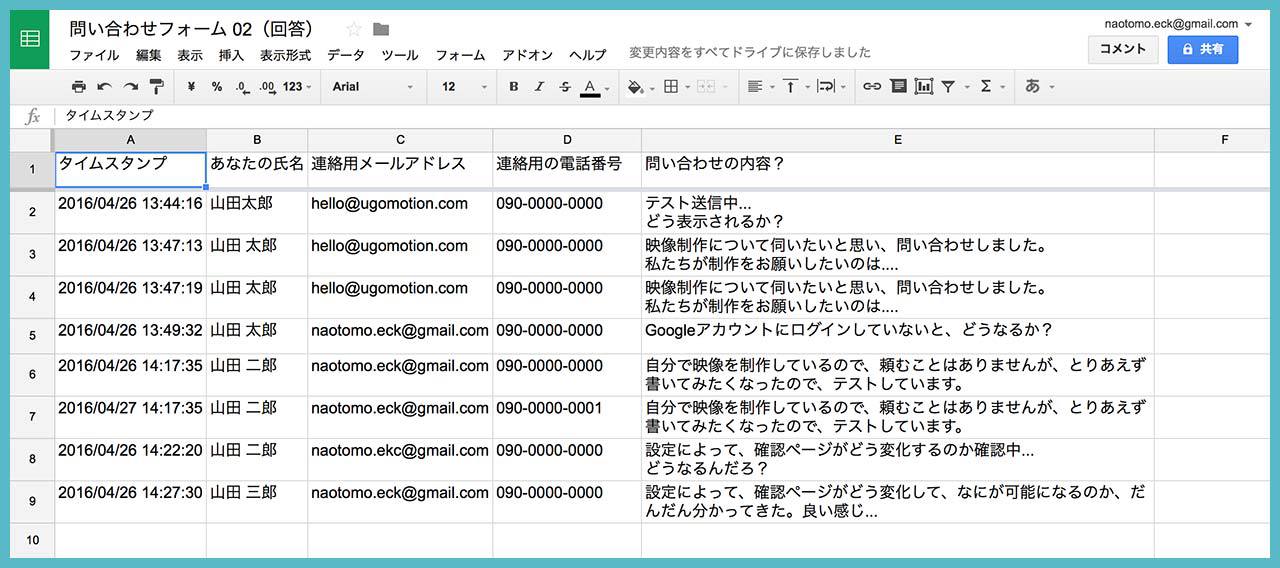Open the font size 12 dropdown

(x=465, y=87)
